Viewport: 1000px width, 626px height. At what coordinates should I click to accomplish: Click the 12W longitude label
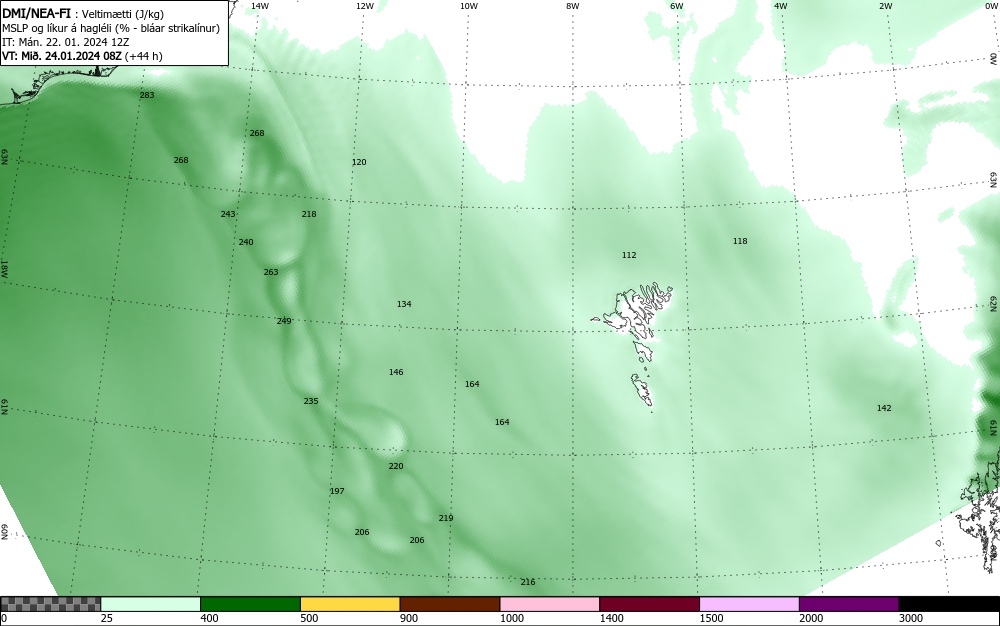tap(365, 6)
